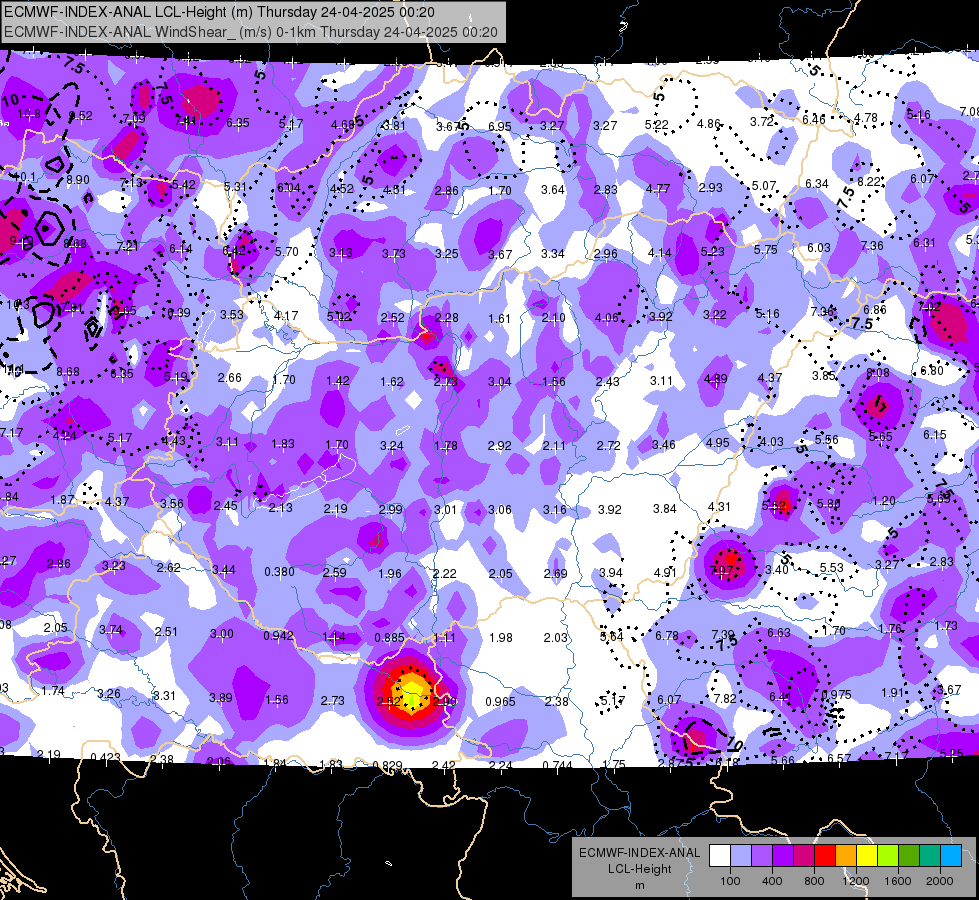Click the wind shear value 4.77
The image size is (979, 900).
(x=658, y=189)
